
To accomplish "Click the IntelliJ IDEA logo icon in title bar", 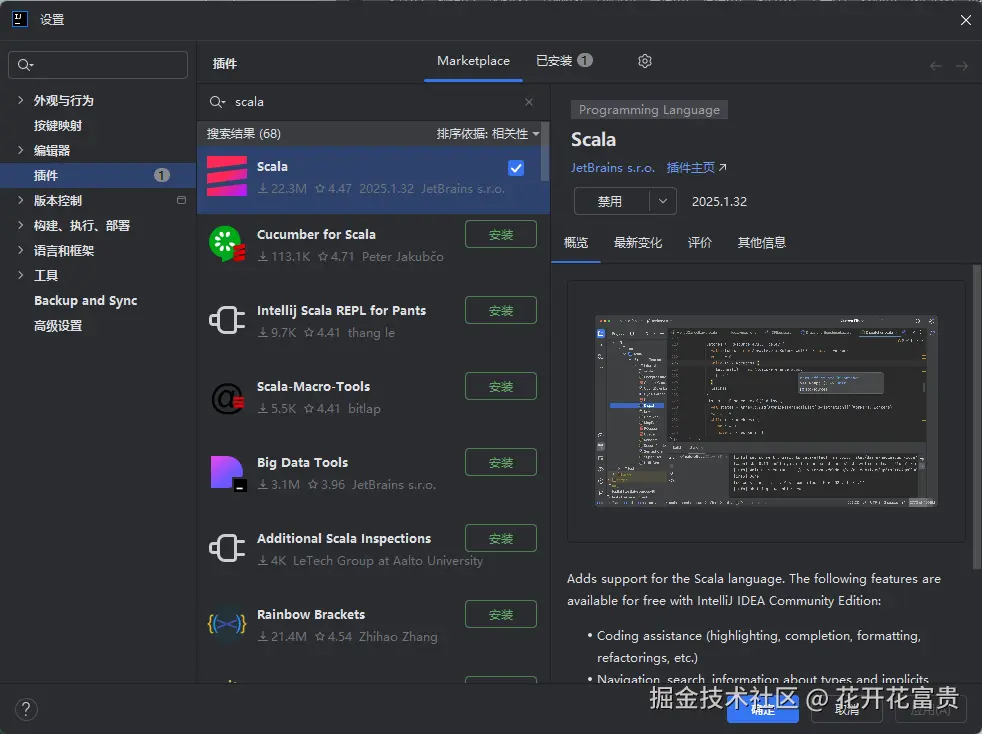I will point(20,19).
